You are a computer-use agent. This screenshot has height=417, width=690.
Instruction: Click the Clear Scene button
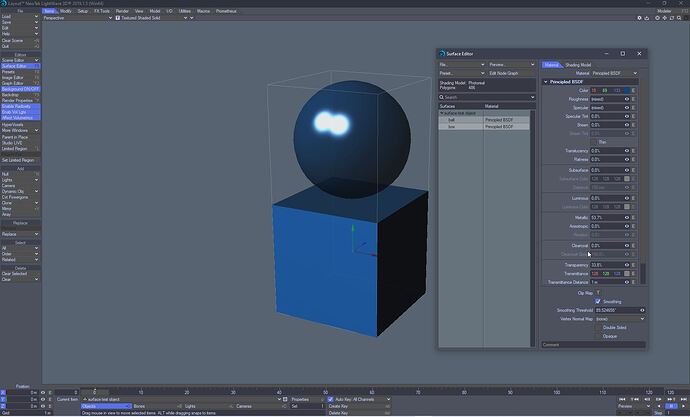pos(20,40)
